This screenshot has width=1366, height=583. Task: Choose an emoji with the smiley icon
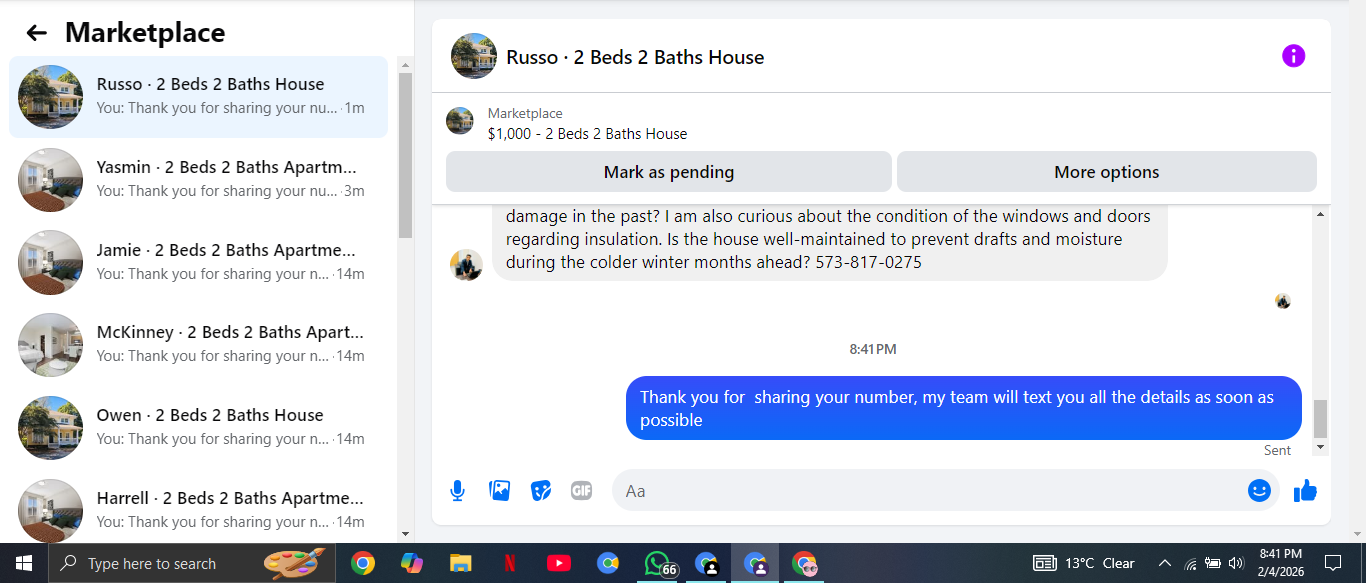1259,491
